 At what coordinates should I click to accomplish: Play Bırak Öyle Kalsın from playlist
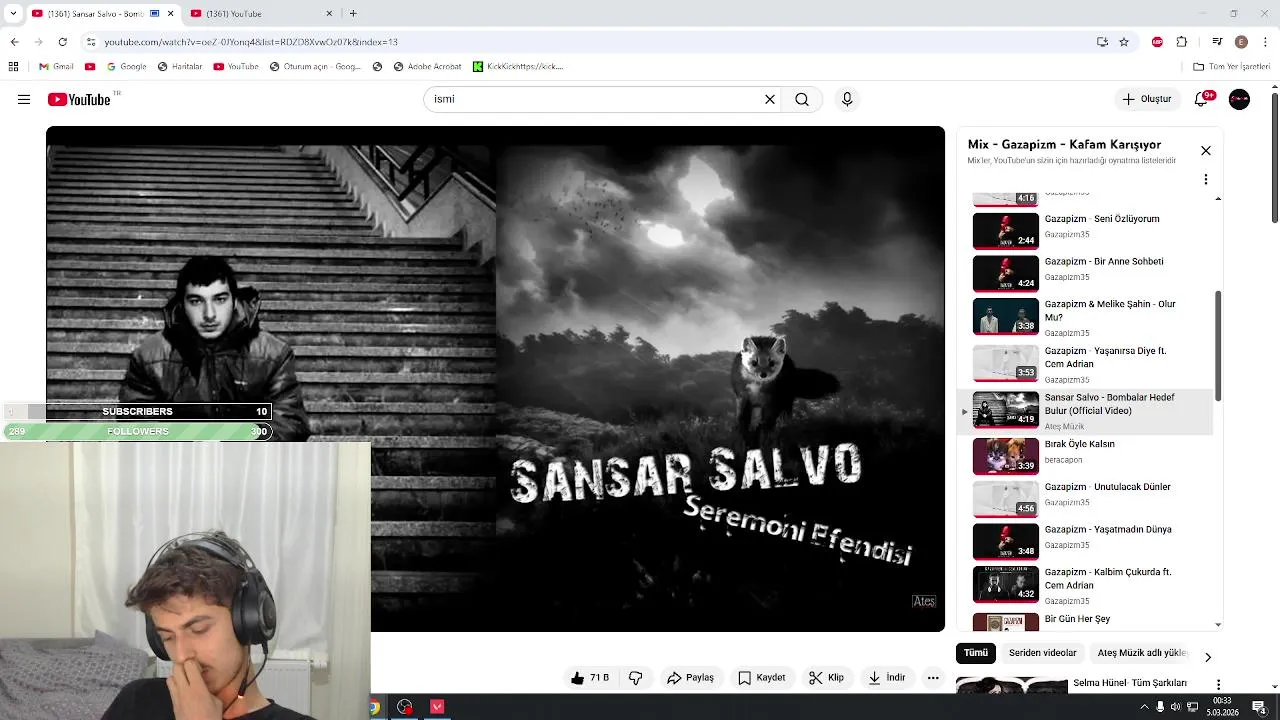coord(1085,455)
